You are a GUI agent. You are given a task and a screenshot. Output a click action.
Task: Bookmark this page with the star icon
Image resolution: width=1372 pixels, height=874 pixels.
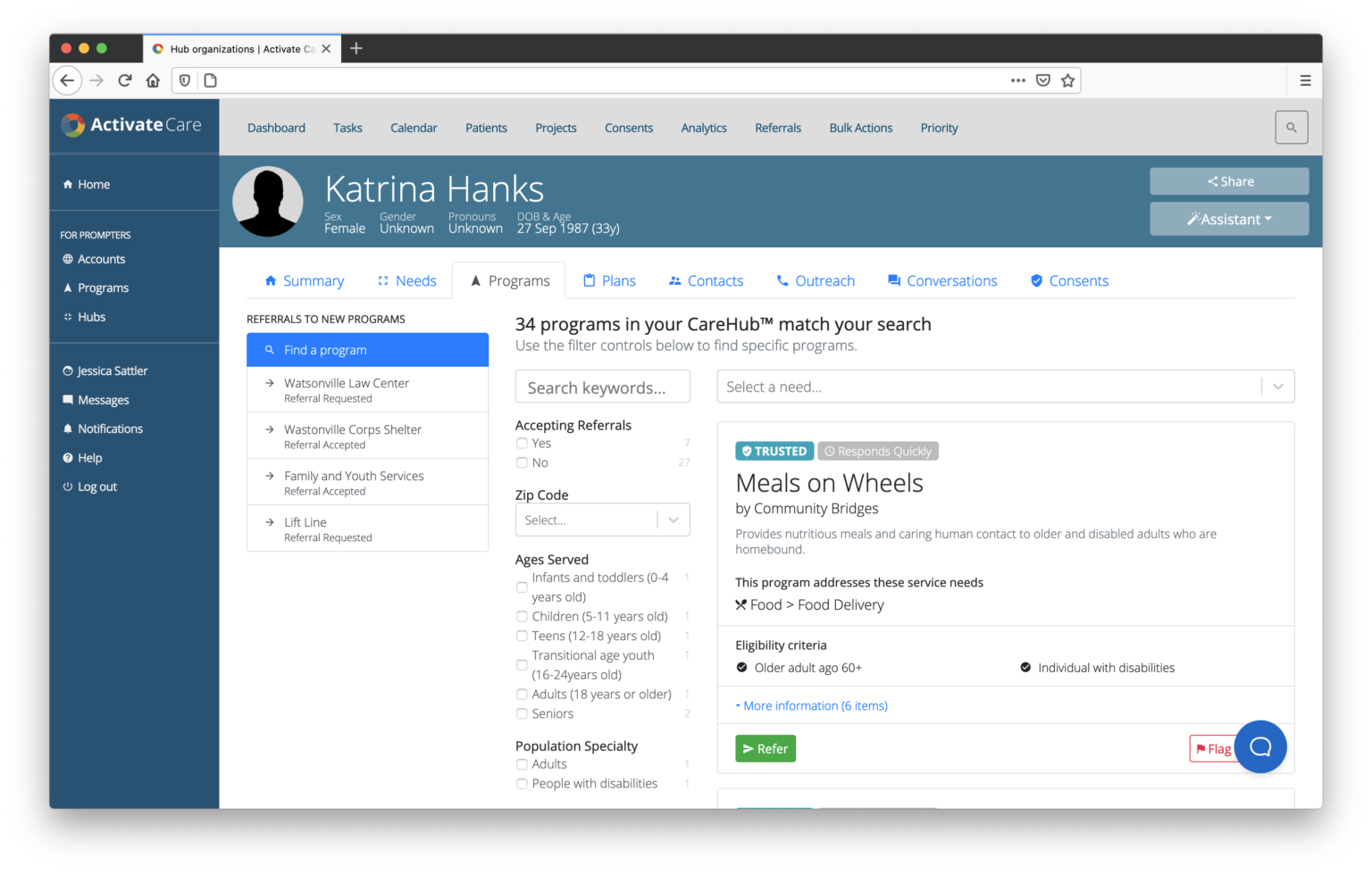[1067, 80]
